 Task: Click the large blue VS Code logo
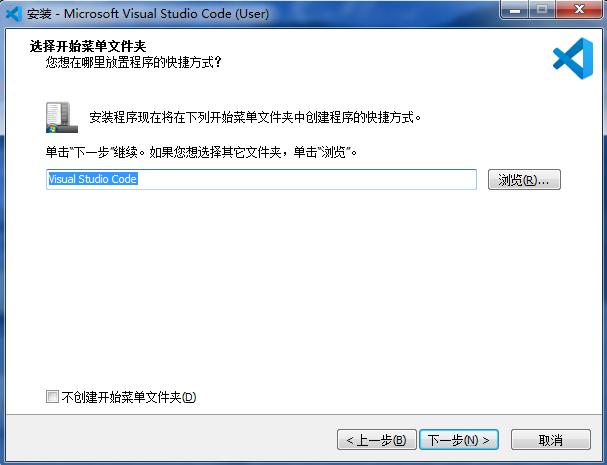point(573,58)
